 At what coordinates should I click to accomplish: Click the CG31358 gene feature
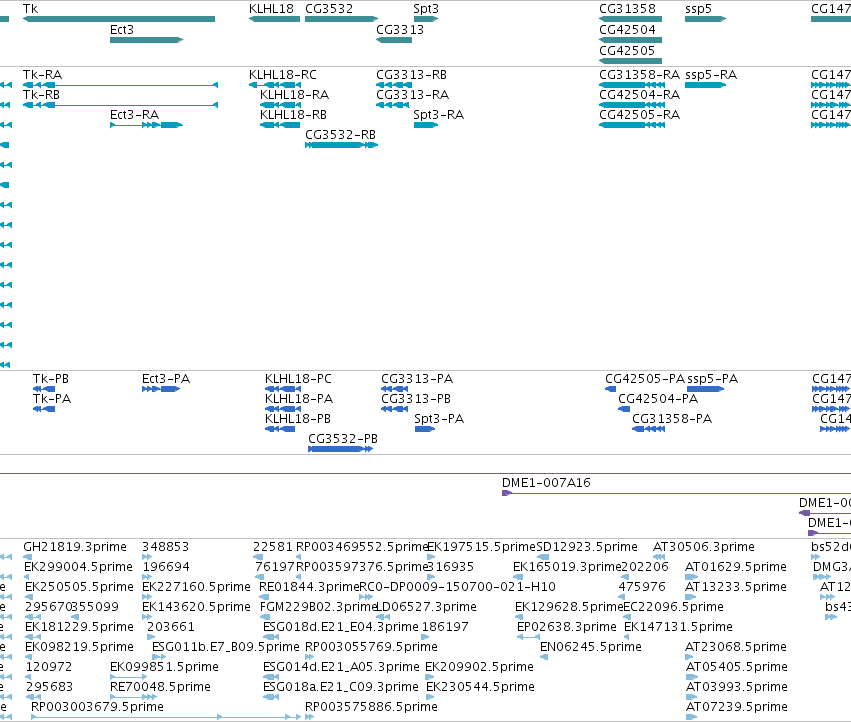630,19
